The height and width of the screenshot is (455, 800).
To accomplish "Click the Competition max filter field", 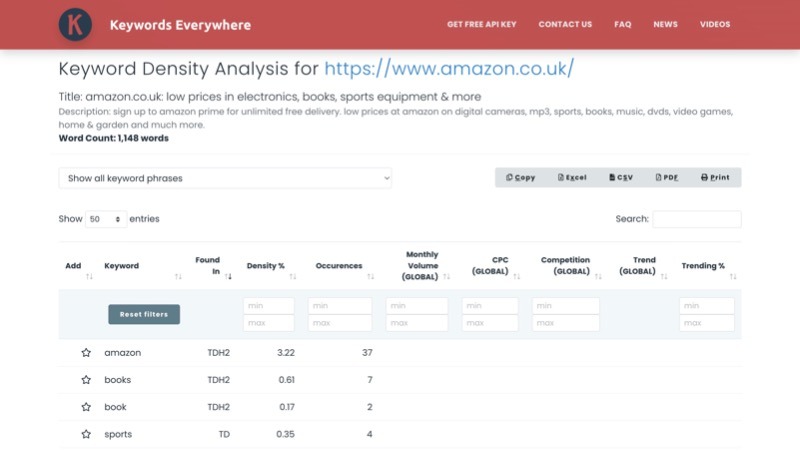I will coord(566,323).
